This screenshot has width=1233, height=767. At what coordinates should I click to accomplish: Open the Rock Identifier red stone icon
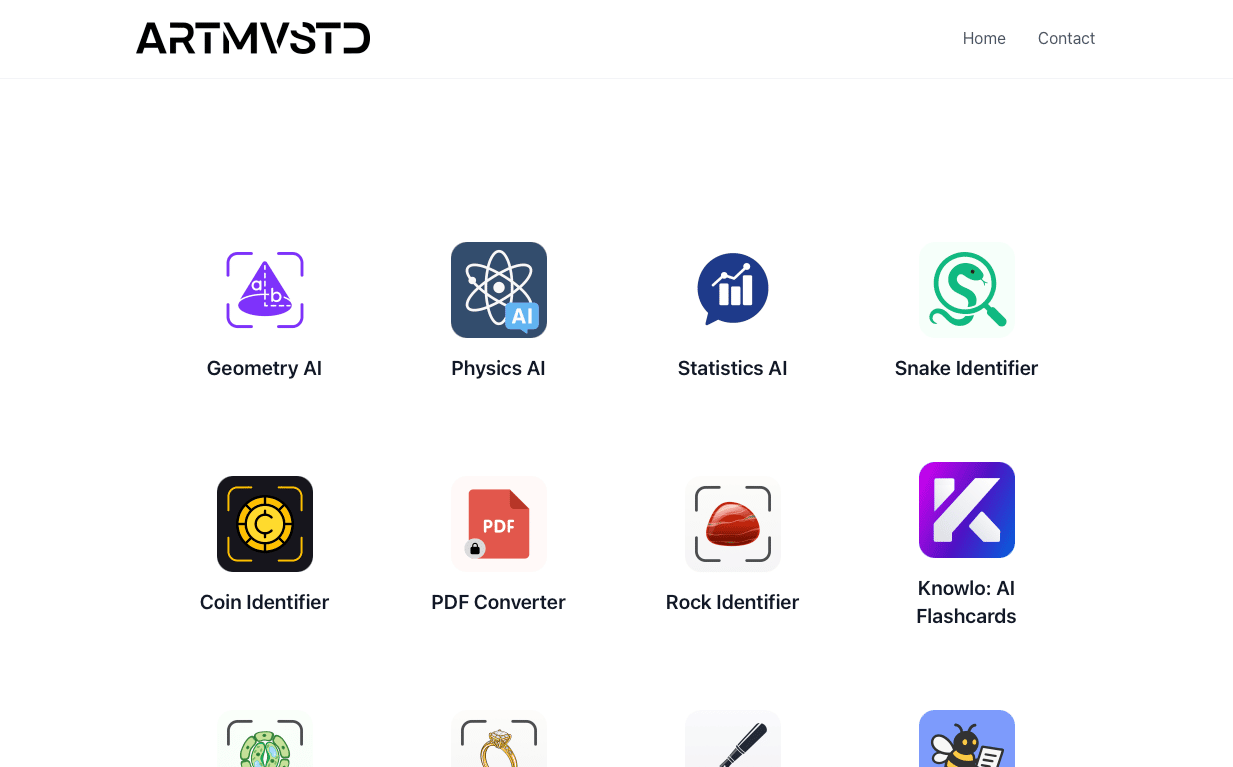click(733, 524)
